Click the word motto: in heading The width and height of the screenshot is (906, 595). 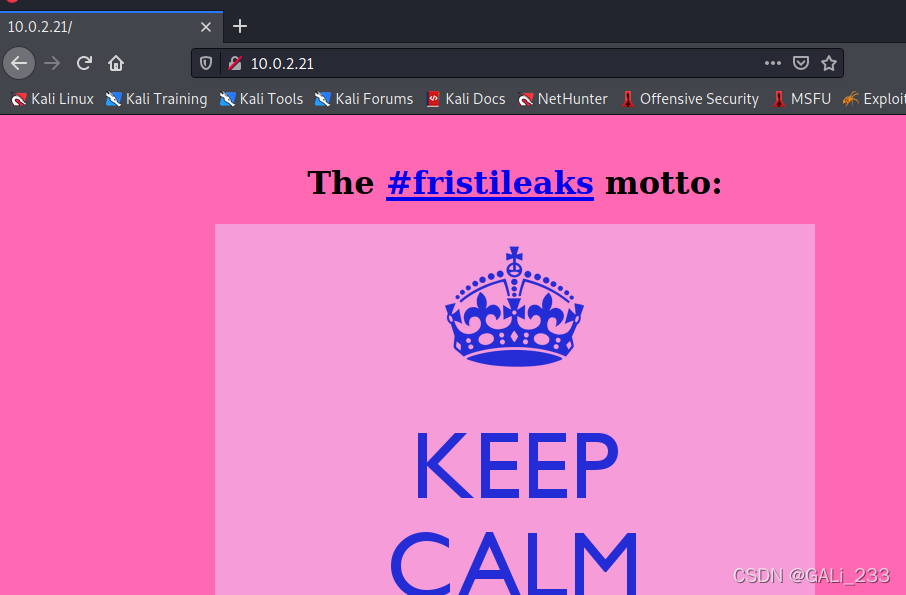[663, 183]
